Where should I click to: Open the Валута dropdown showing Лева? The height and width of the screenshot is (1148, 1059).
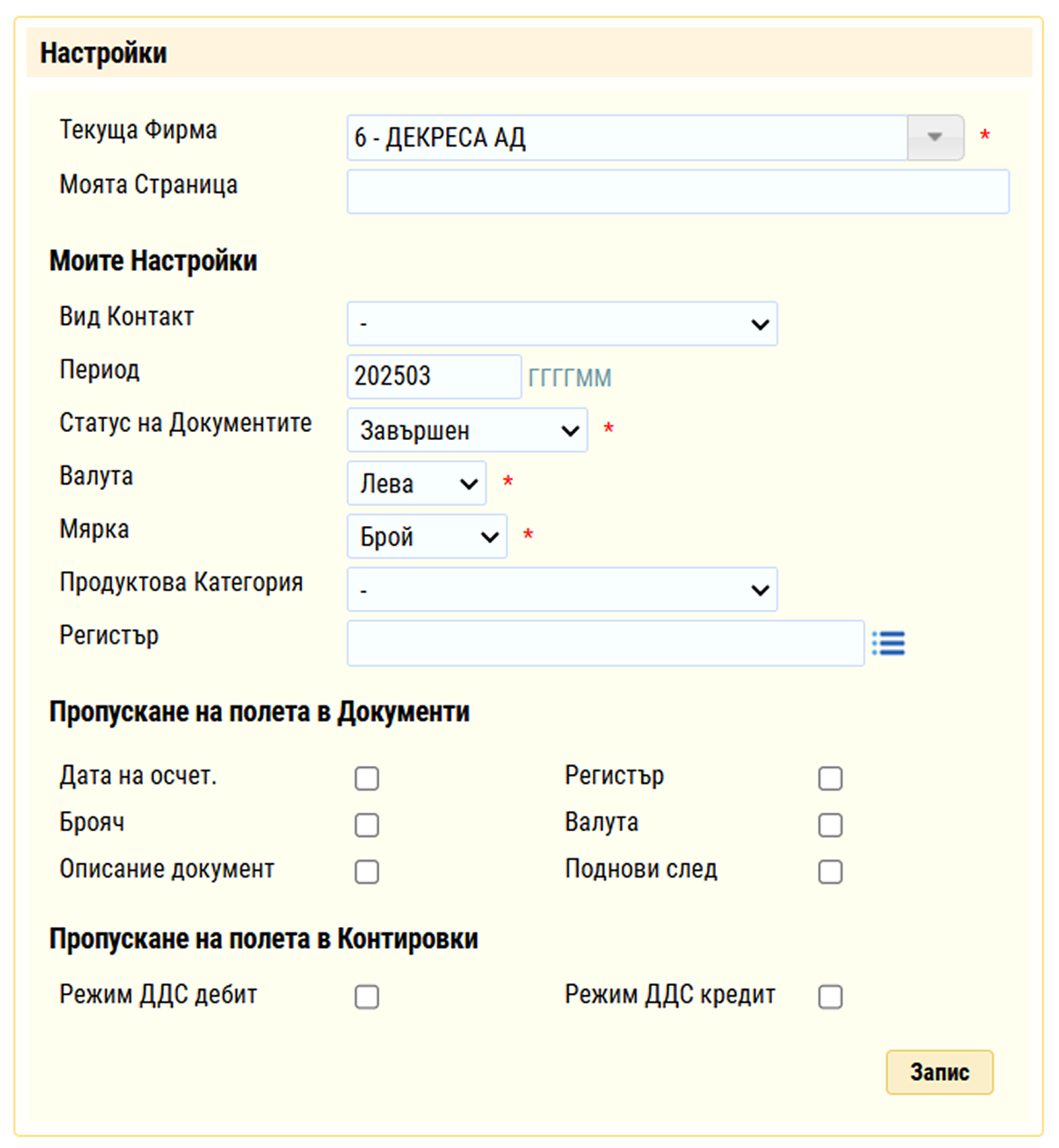coord(416,483)
